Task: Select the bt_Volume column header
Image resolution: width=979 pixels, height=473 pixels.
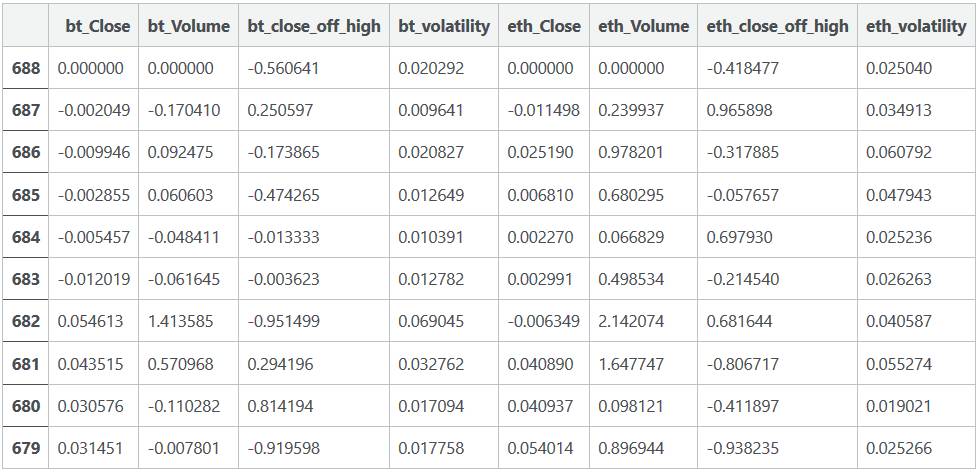Action: pos(188,26)
